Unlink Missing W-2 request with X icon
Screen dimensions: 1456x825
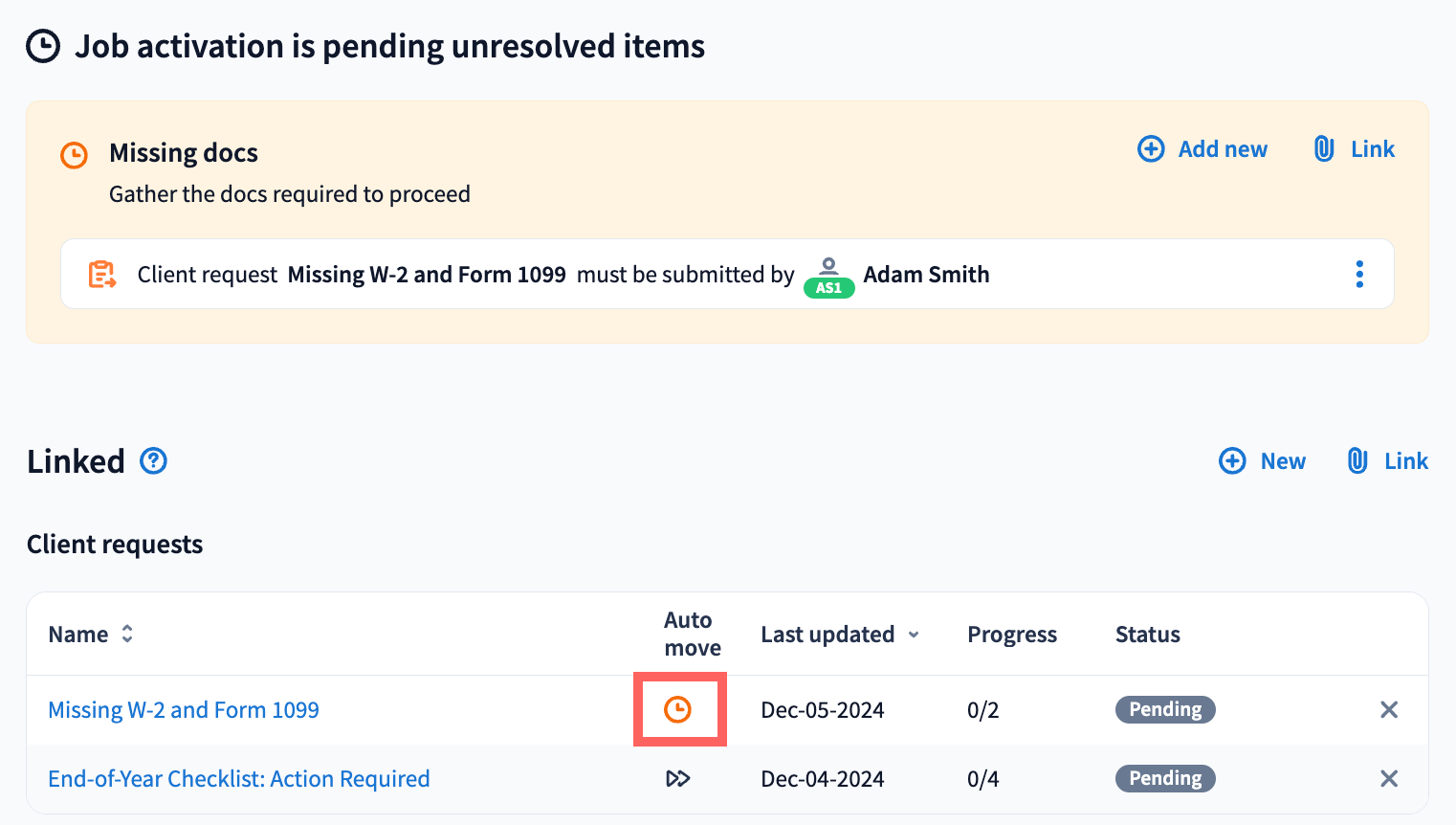click(x=1389, y=709)
